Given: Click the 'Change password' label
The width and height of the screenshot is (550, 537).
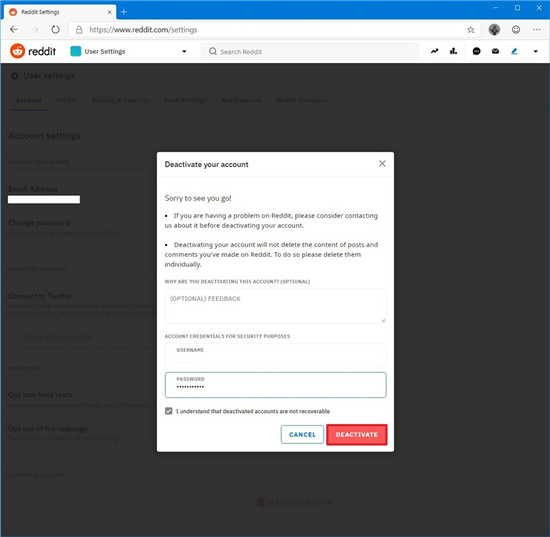Looking at the screenshot, I should pyautogui.click(x=39, y=223).
